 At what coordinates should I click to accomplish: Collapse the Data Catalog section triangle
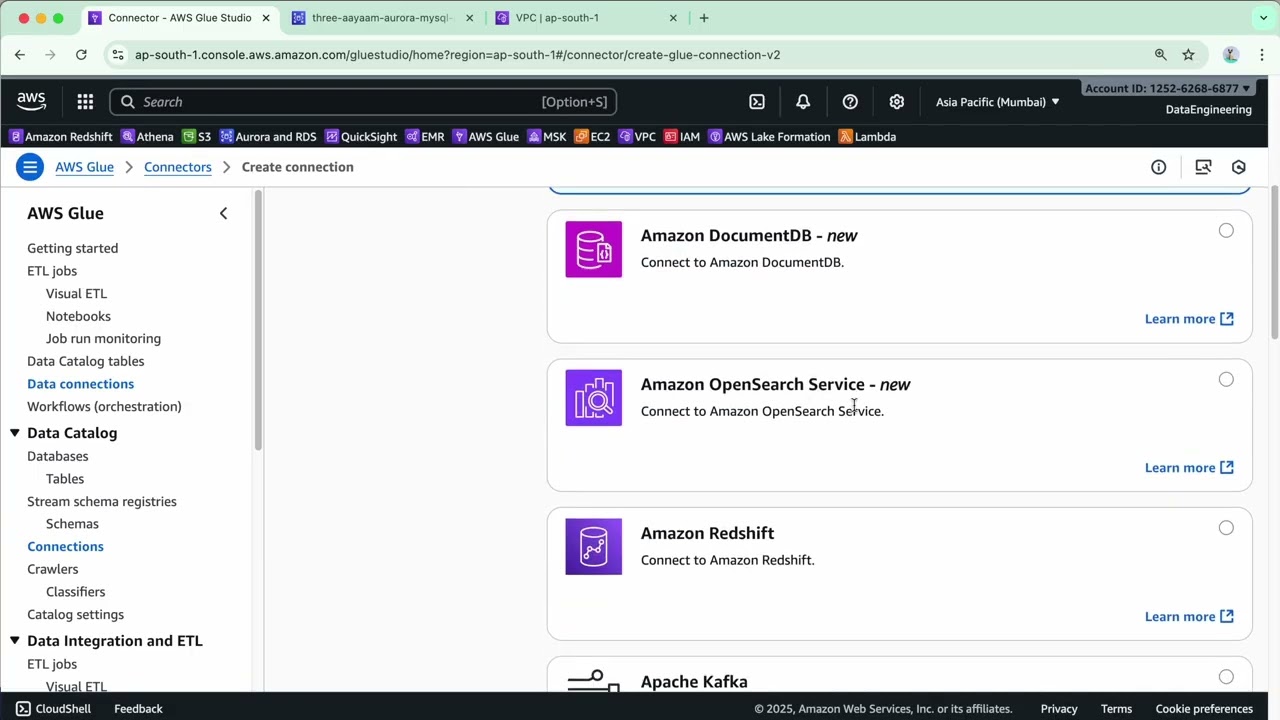15,433
